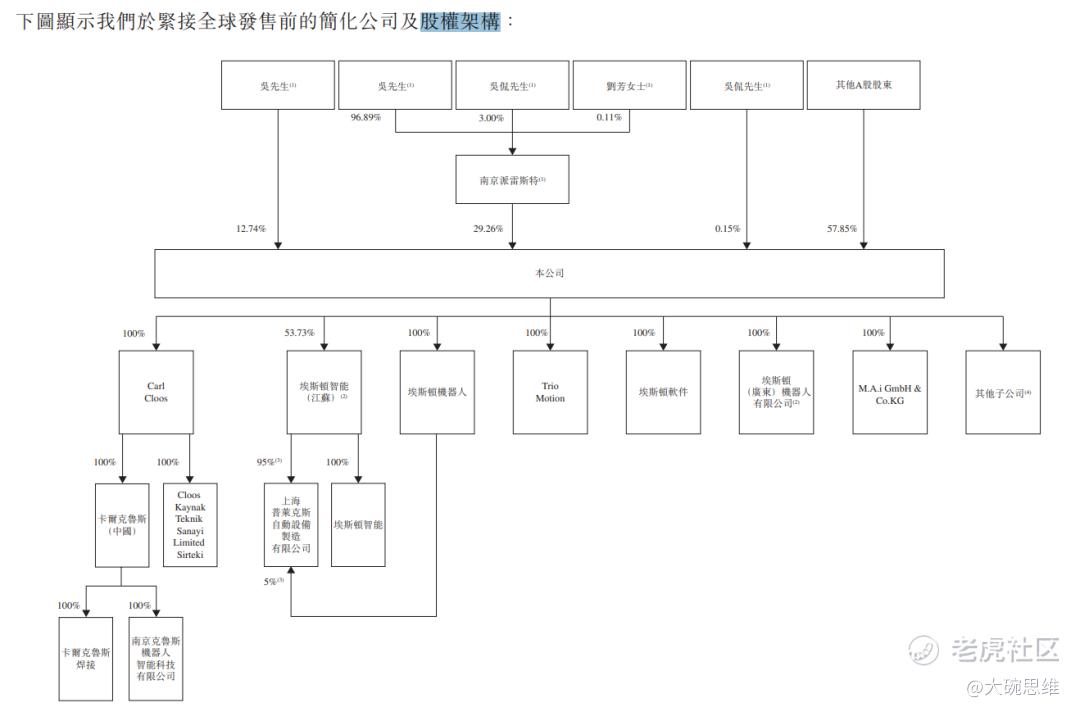The height and width of the screenshot is (712, 1080).
Task: Click the 本公司 company box
Action: [549, 273]
